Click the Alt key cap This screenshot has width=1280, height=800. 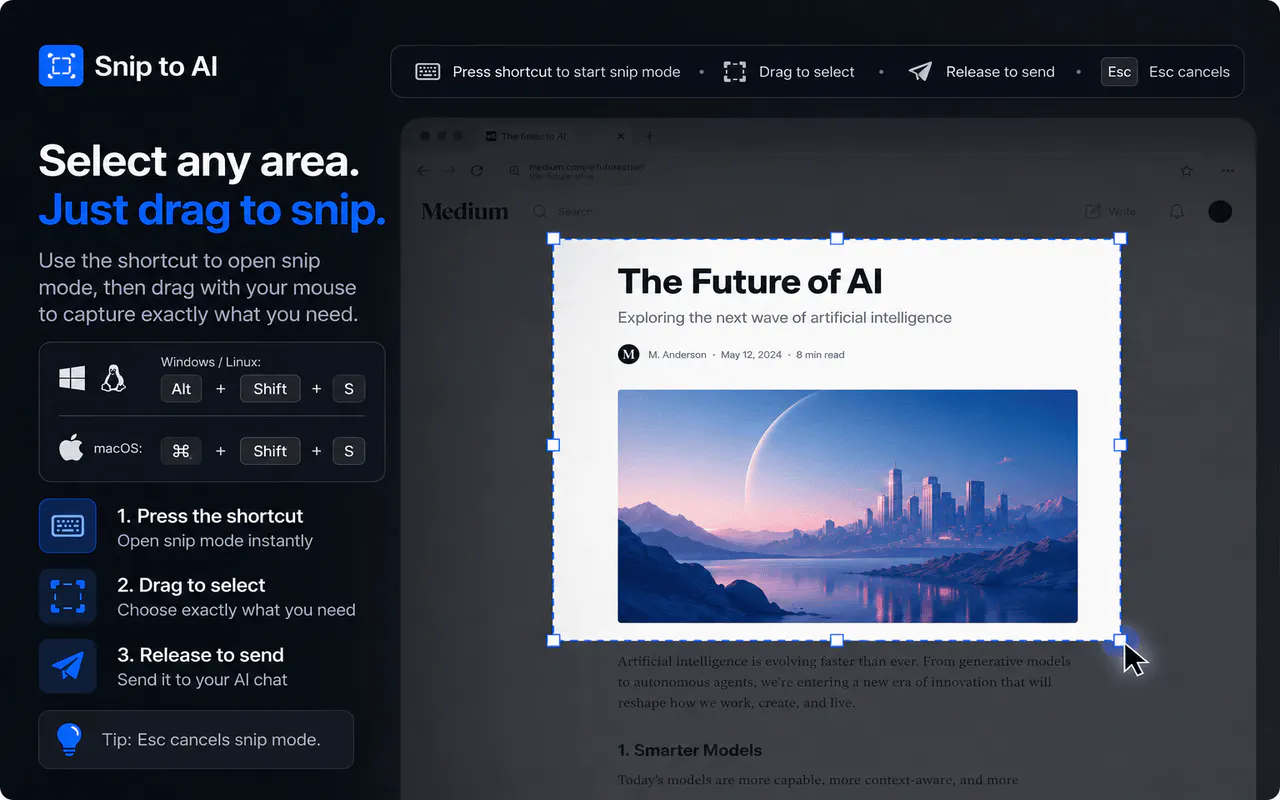point(181,389)
